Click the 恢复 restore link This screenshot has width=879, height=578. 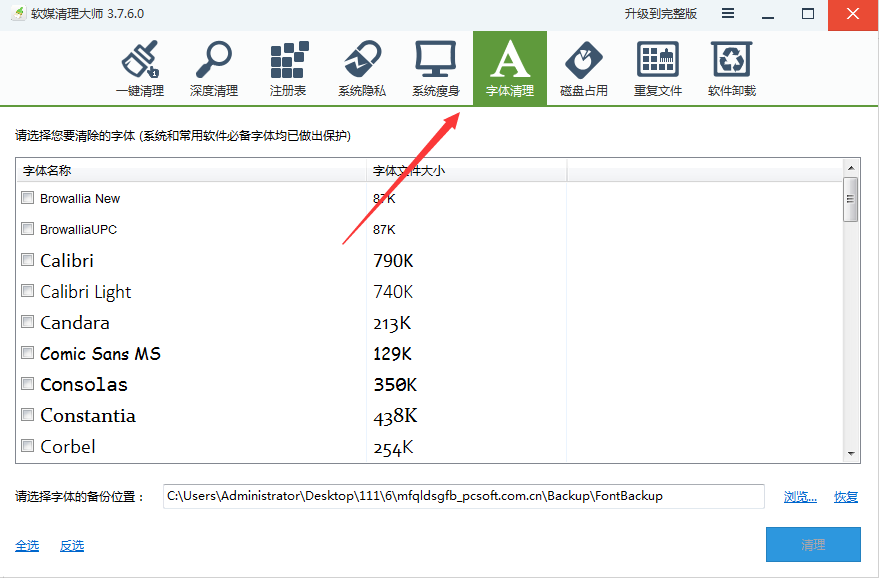[x=846, y=497]
